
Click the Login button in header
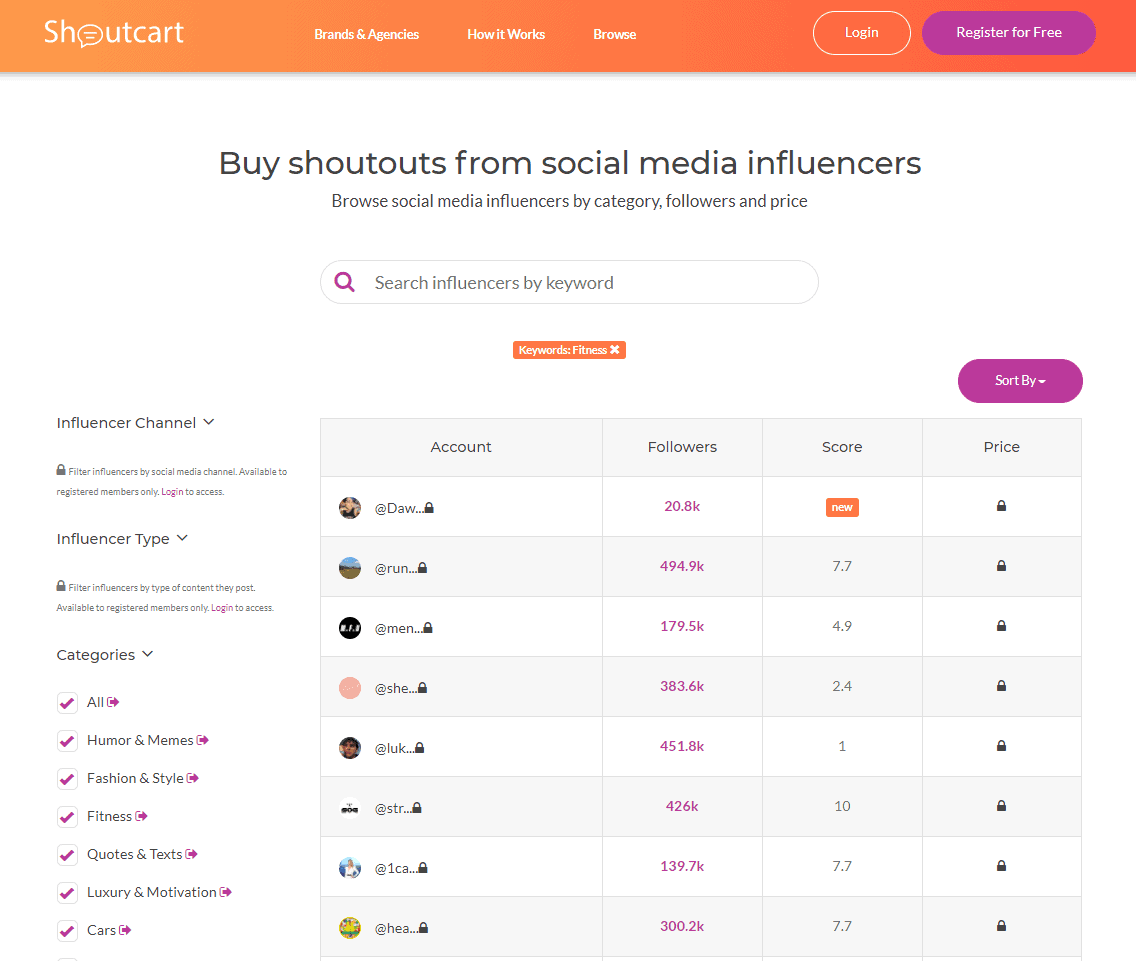(861, 33)
